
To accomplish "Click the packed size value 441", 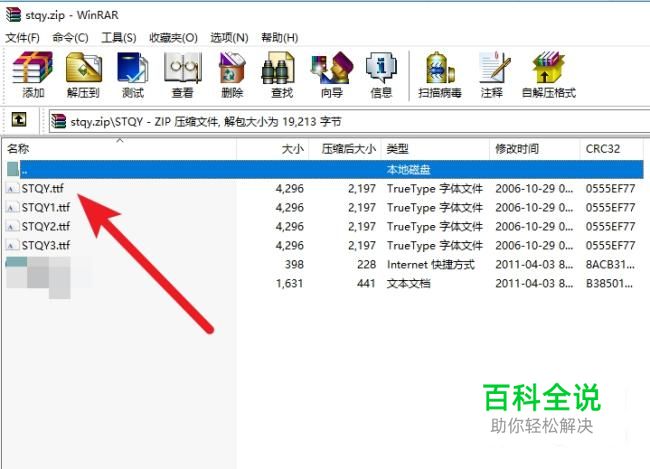I will point(366,284).
